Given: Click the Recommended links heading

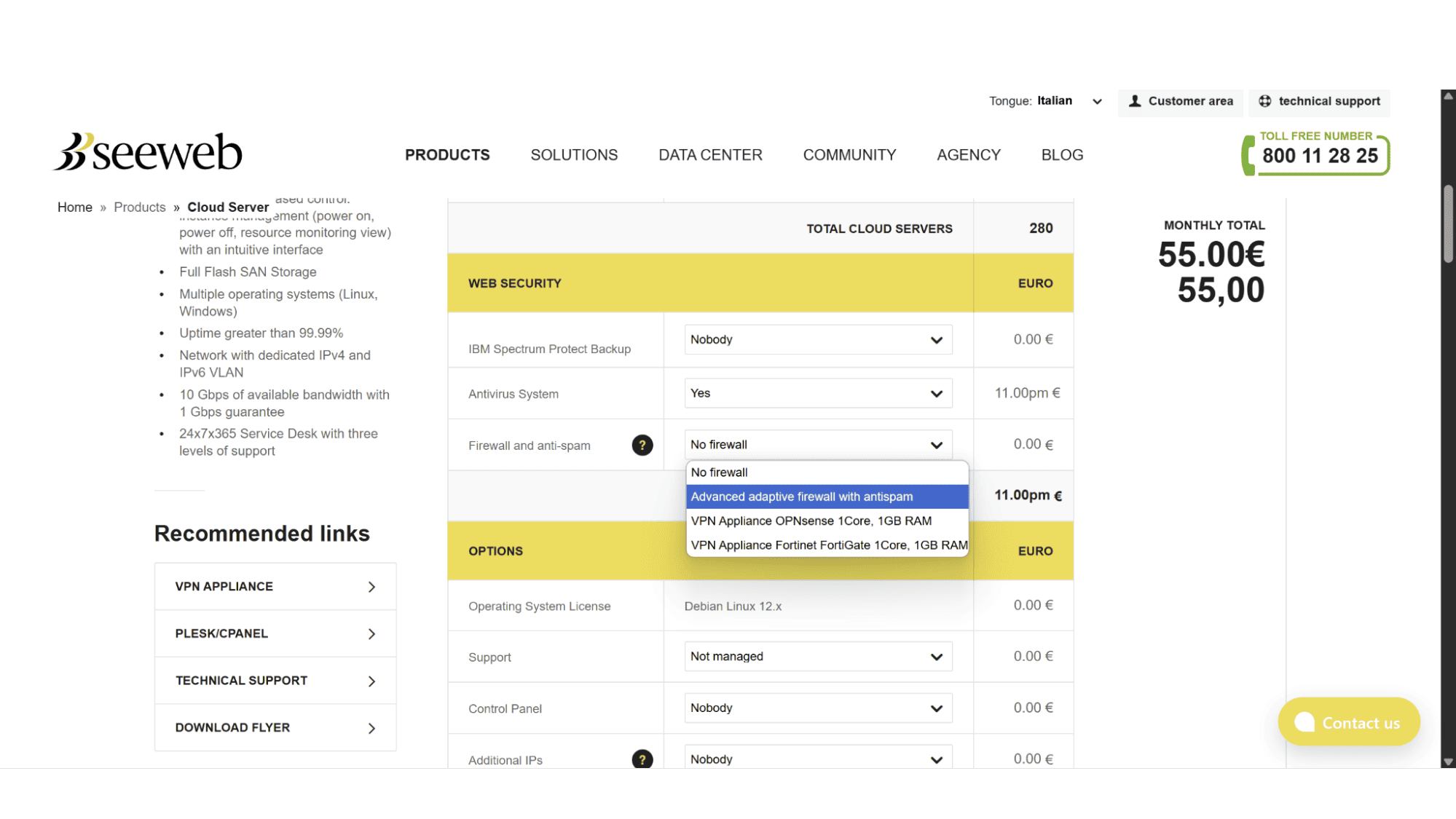Looking at the screenshot, I should coord(262,534).
